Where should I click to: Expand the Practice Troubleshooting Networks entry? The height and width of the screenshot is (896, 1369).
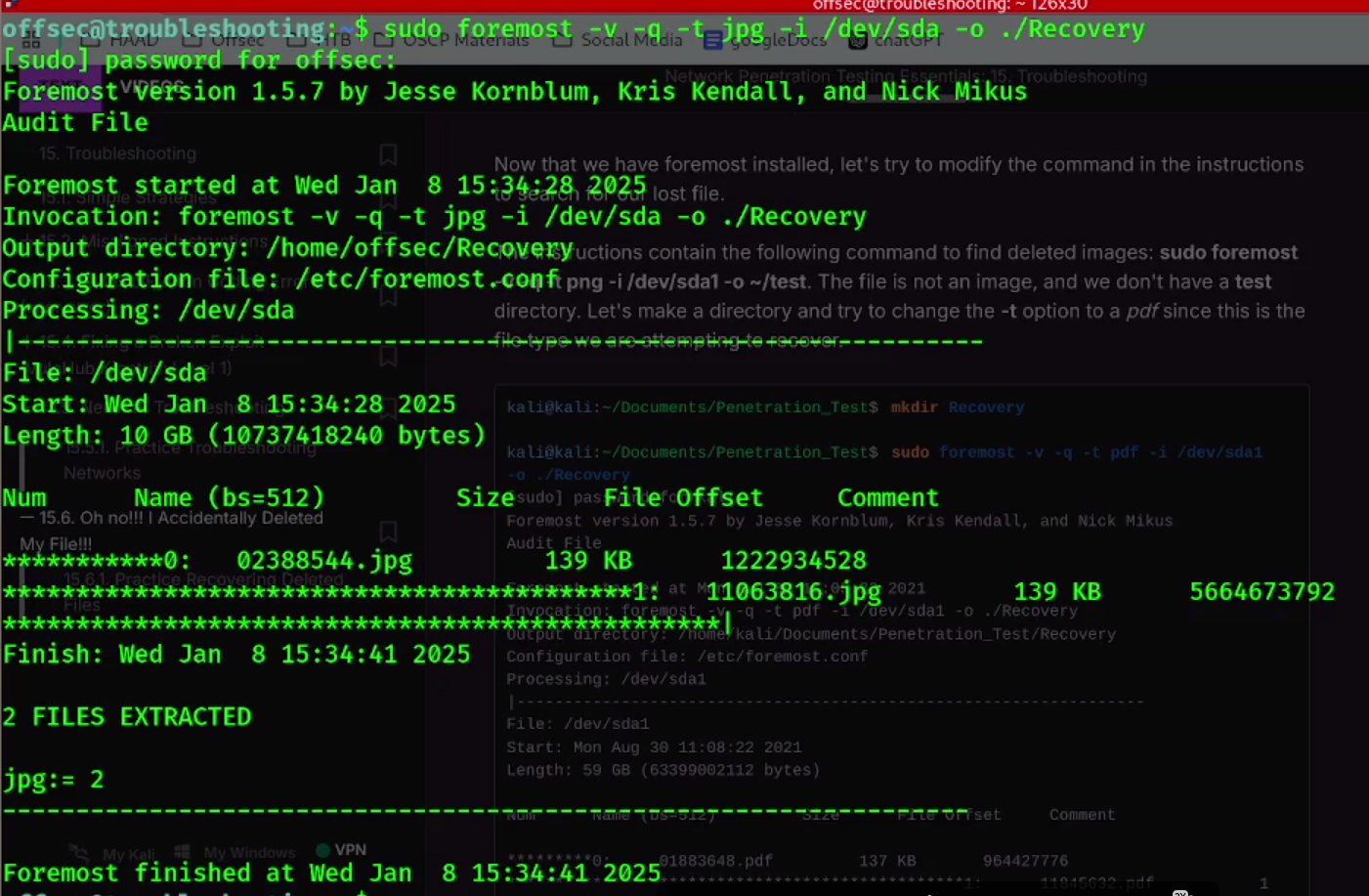pyautogui.click(x=127, y=459)
